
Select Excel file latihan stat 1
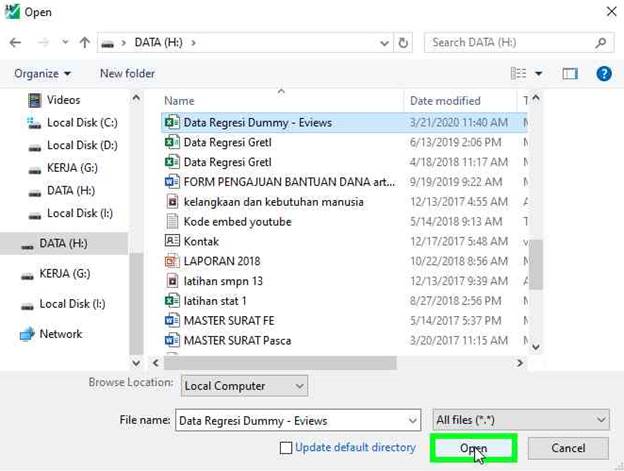(214, 300)
